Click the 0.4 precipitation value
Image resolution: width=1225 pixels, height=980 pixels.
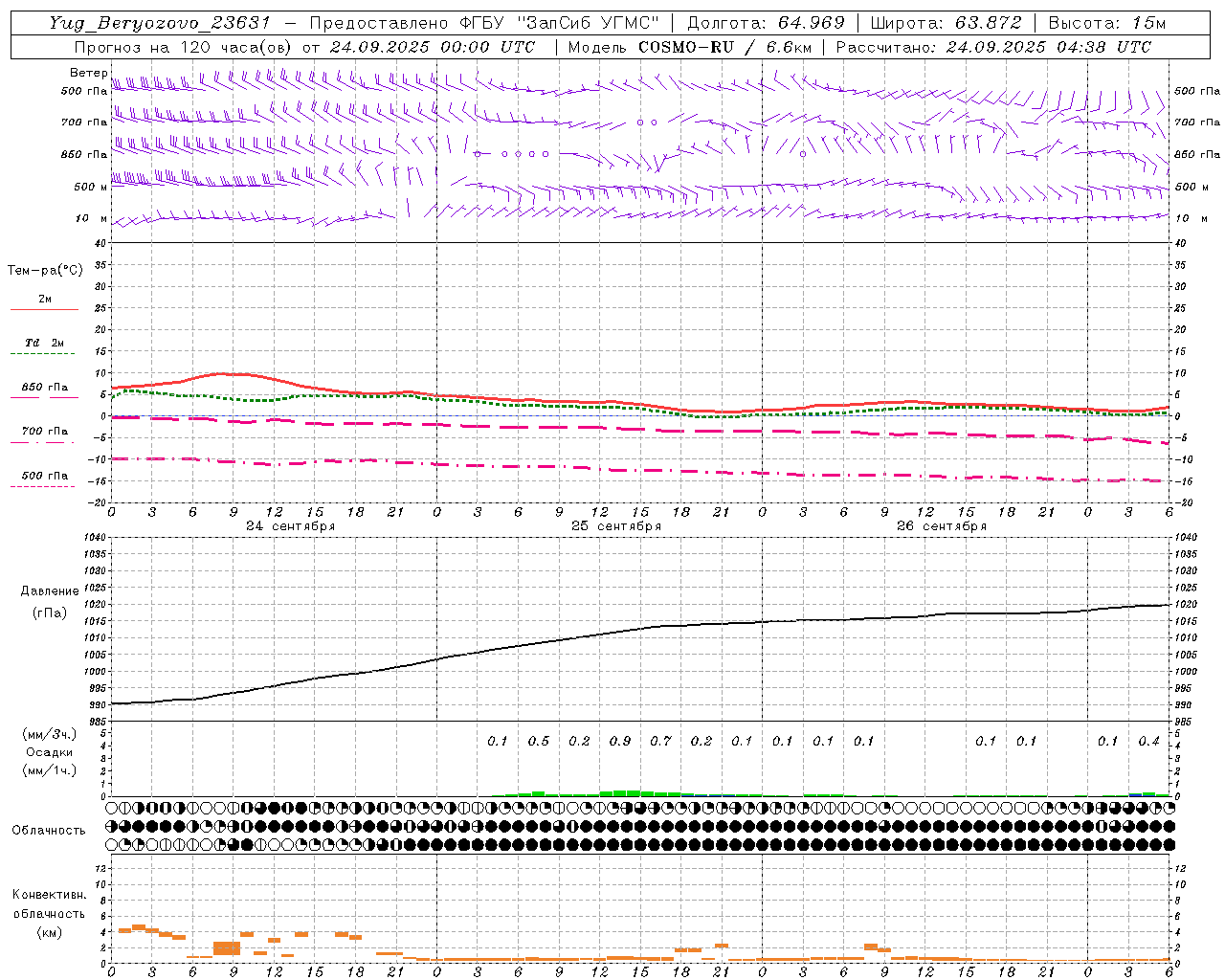tap(1148, 741)
